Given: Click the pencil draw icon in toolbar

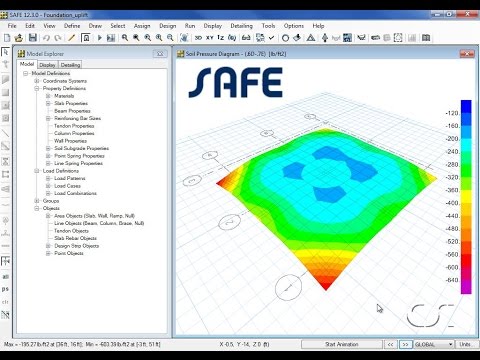Looking at the screenshot, I should point(71,38).
